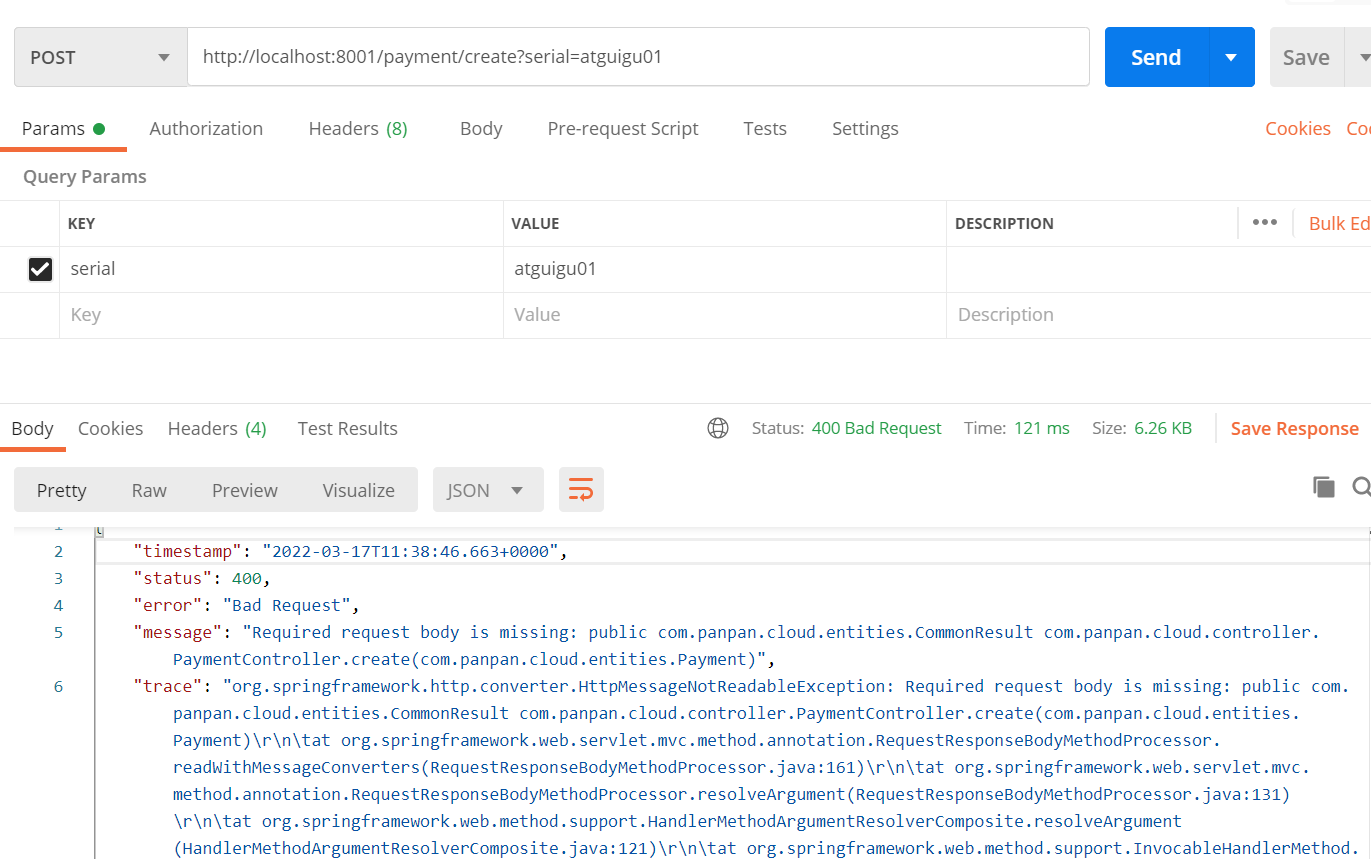Viewport: 1371px width, 859px height.
Task: Click the VALUE column header
Action: (x=535, y=223)
